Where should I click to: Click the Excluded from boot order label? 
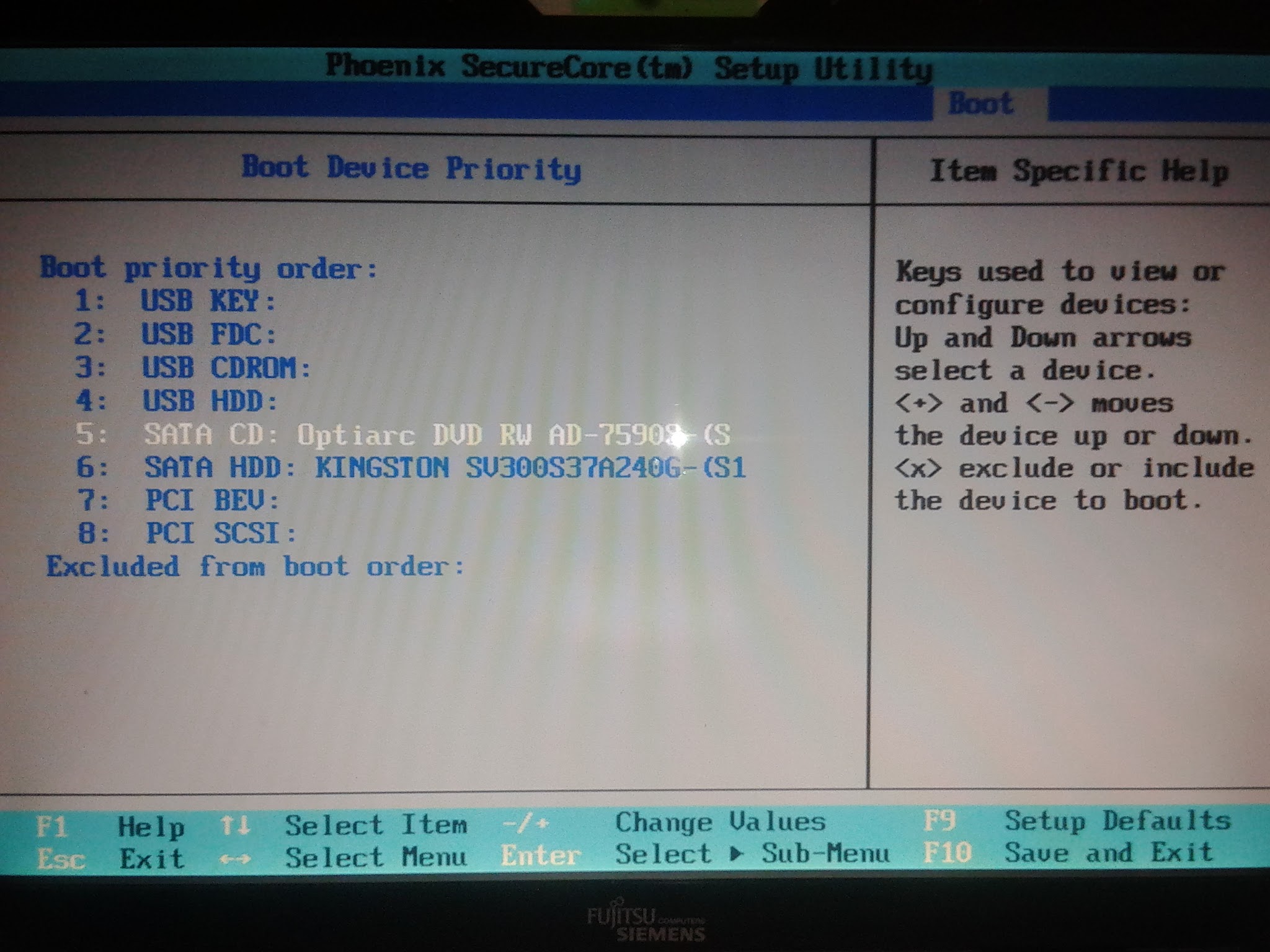(x=255, y=566)
